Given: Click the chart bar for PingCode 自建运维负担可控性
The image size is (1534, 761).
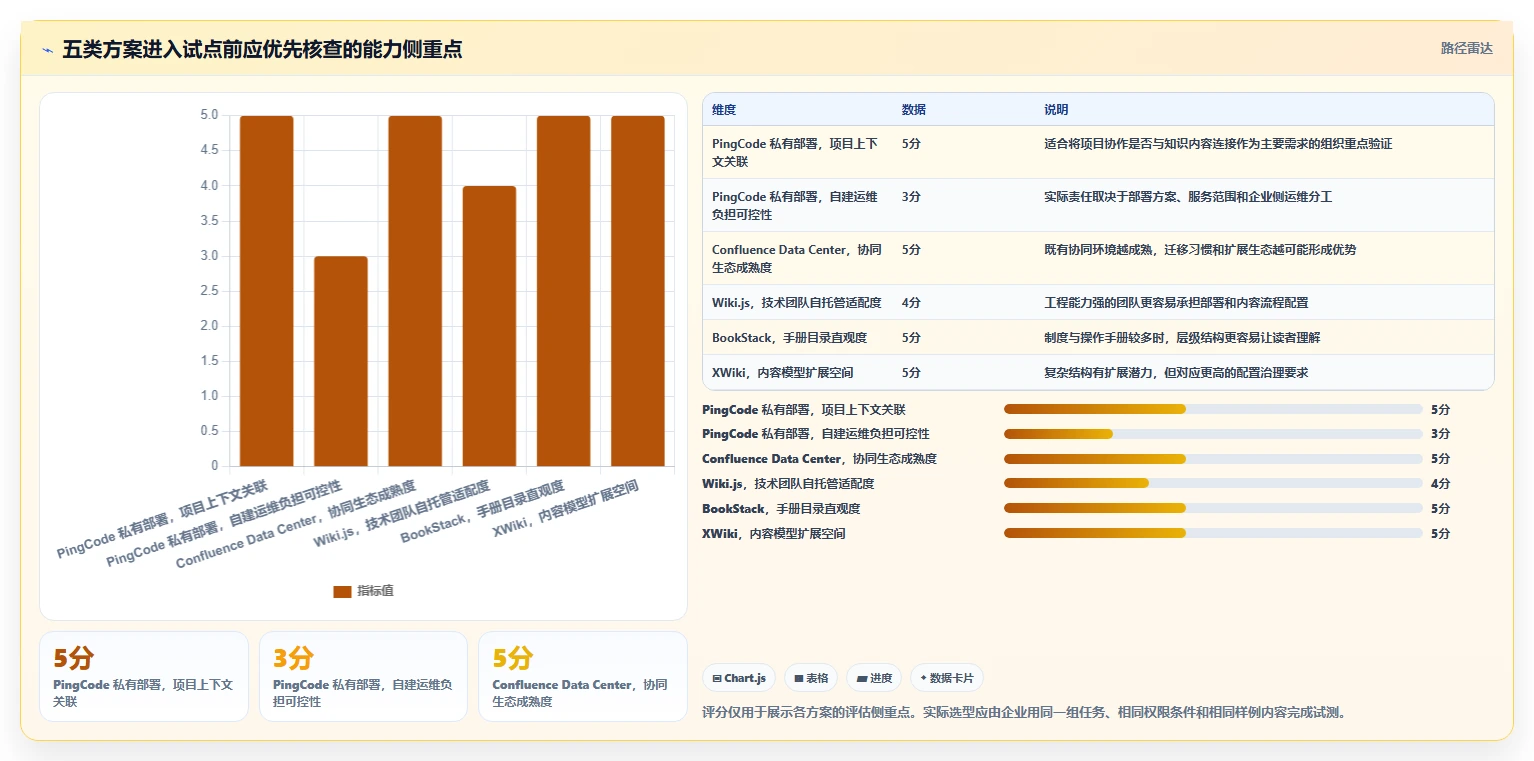Looking at the screenshot, I should (x=341, y=361).
